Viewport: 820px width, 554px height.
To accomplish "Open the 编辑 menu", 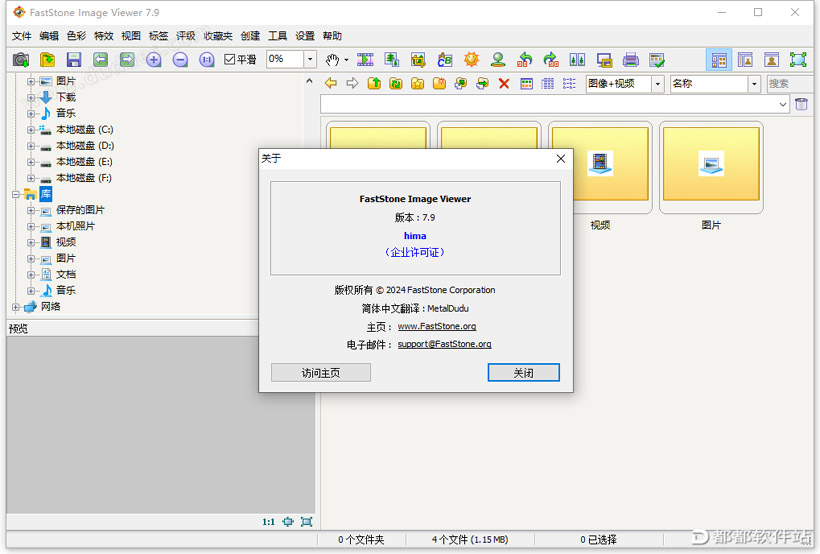I will (49, 36).
